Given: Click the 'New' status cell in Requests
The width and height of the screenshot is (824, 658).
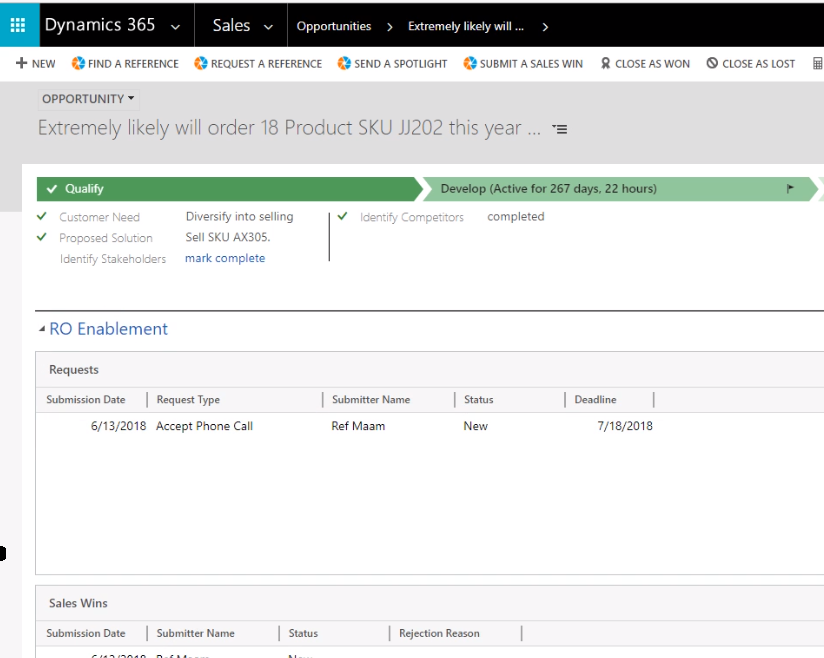Looking at the screenshot, I should [x=476, y=426].
